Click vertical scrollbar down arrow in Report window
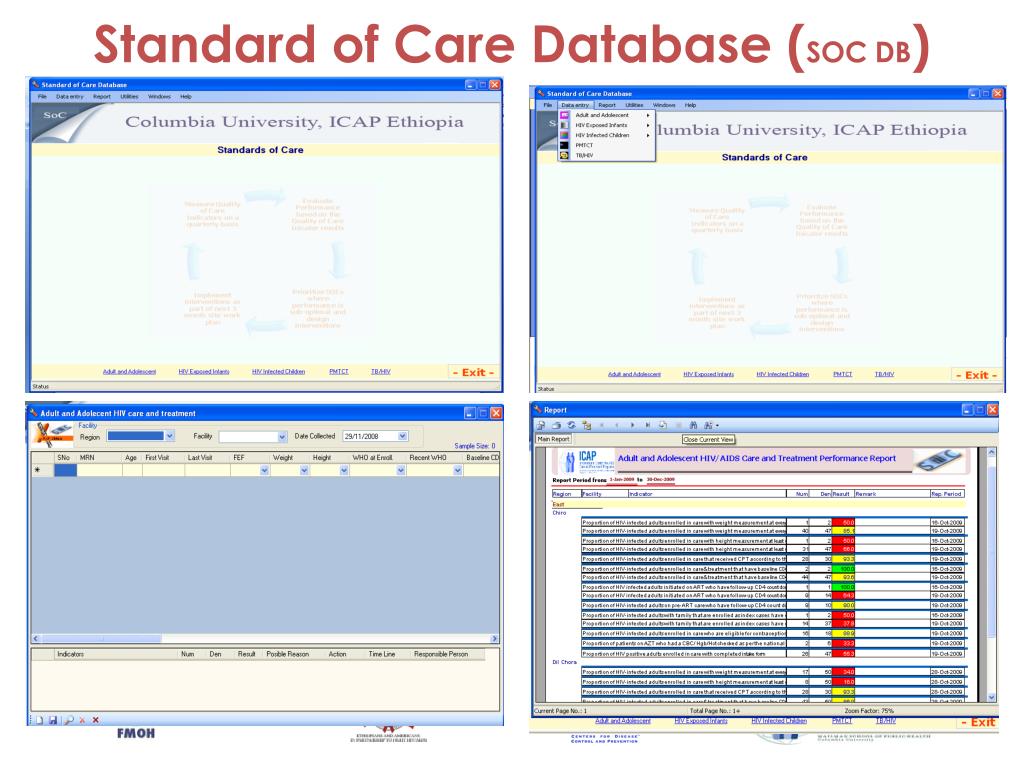 click(x=991, y=697)
